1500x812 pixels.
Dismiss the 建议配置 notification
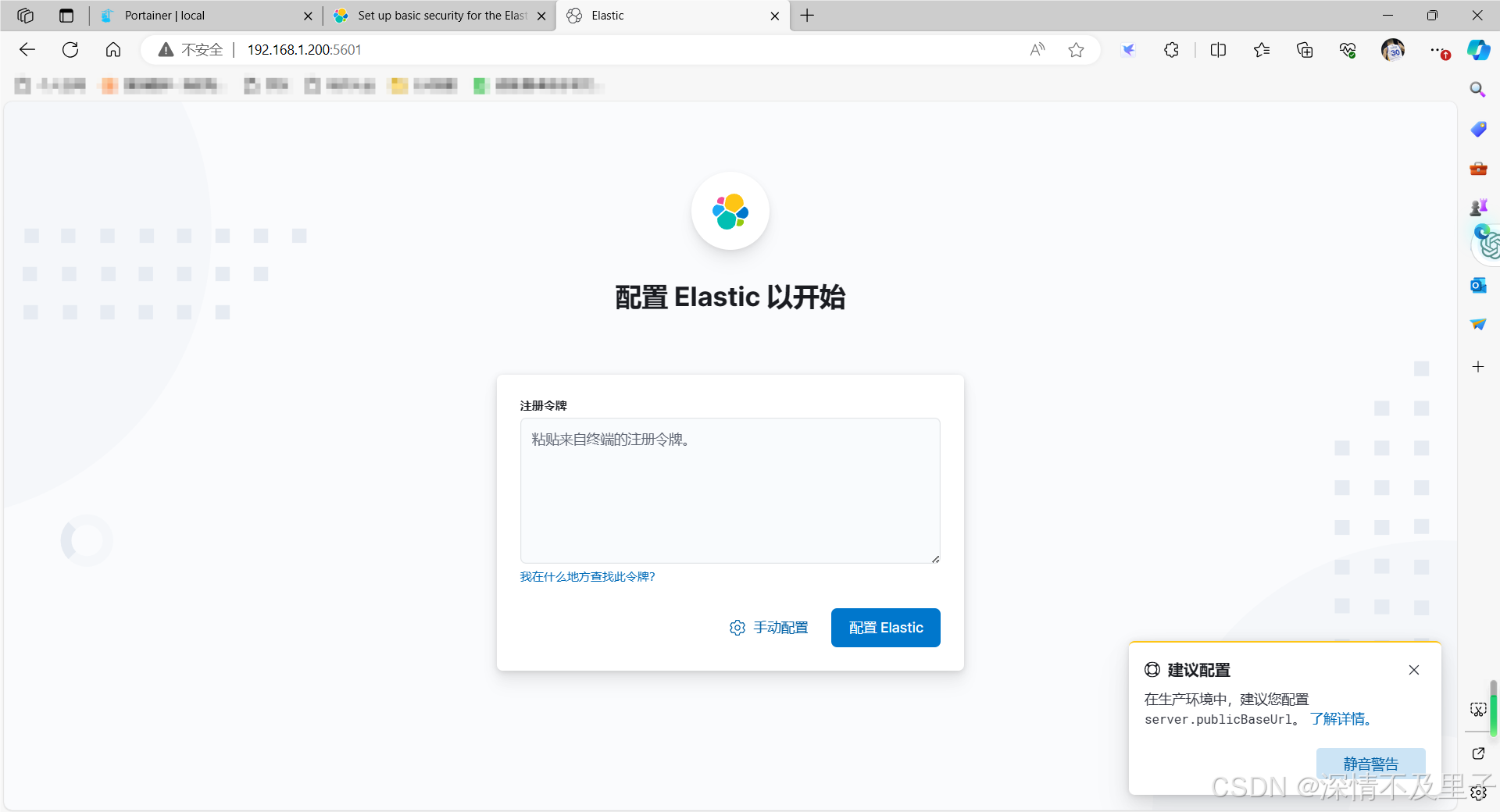(1414, 670)
